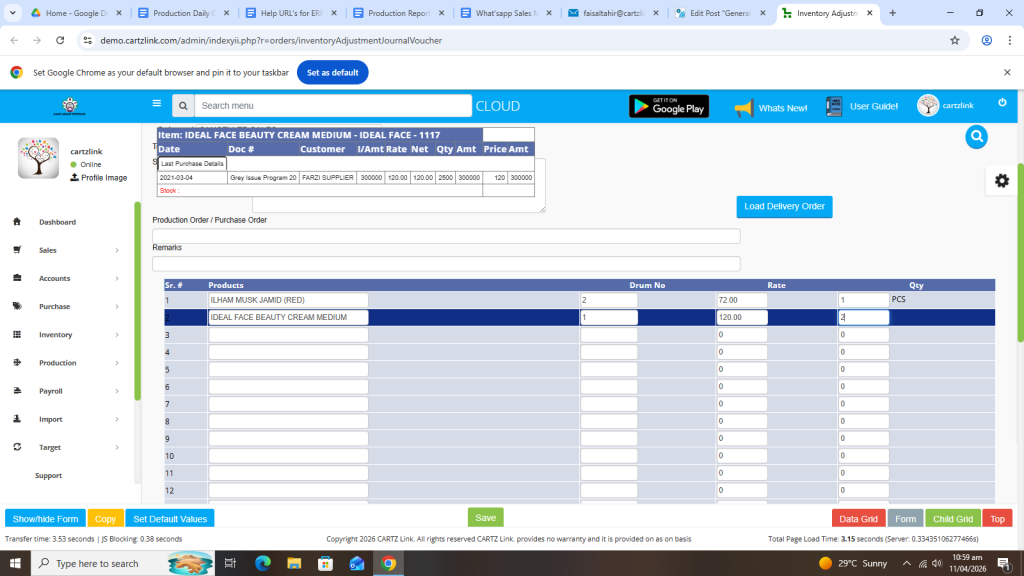The image size is (1024, 576).
Task: Open Whats New megaphone announcement
Action: tap(771, 107)
